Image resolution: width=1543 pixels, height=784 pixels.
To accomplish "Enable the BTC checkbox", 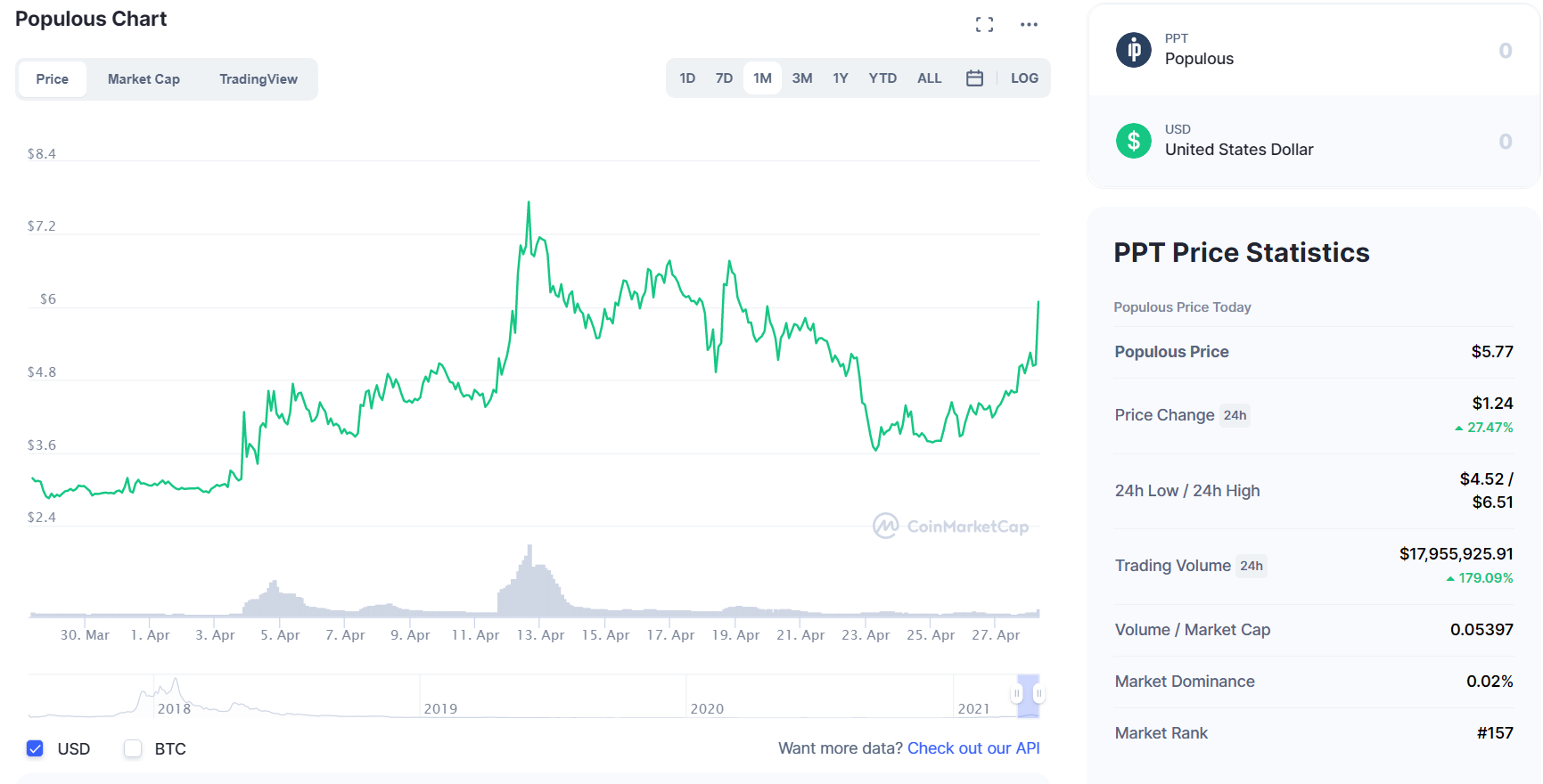I will click(x=133, y=748).
